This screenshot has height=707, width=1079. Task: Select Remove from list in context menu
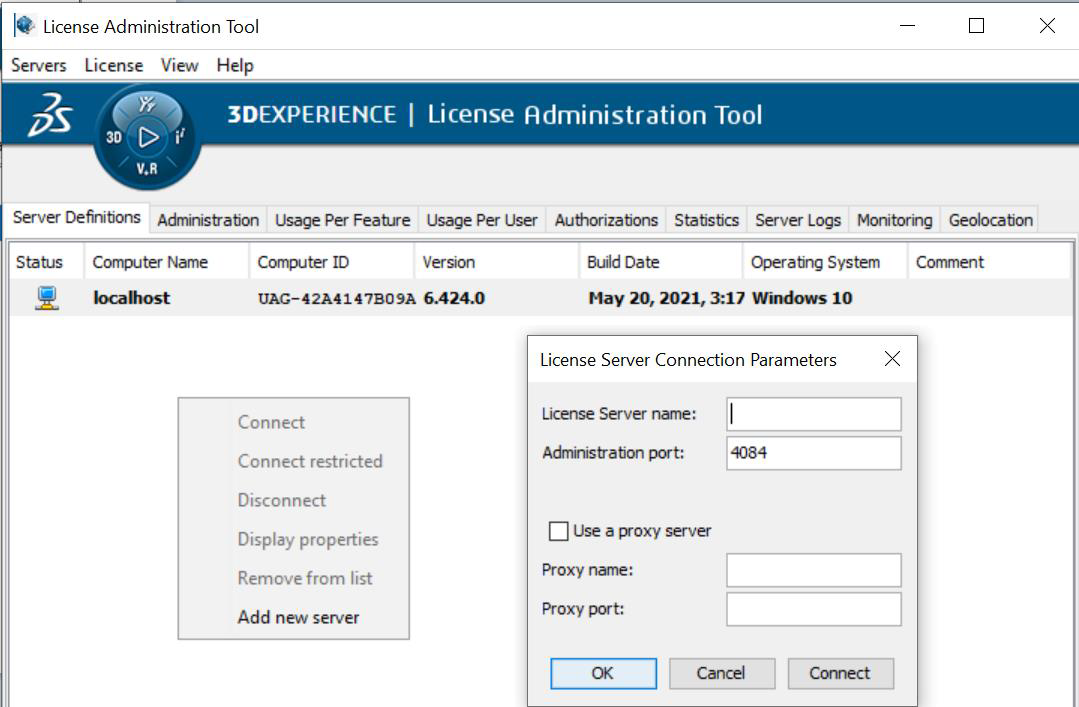(x=306, y=578)
